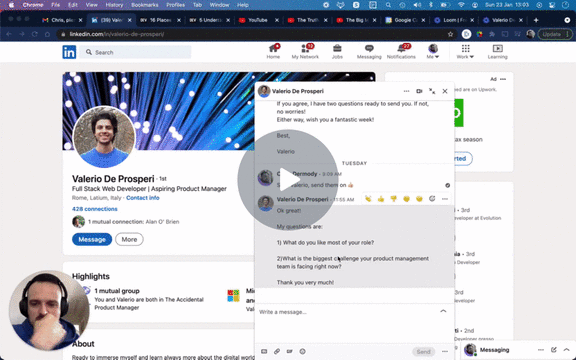Open the GIF picker in message toolbar
Image resolution: width=576 pixels, height=360 pixels.
pos(289,352)
